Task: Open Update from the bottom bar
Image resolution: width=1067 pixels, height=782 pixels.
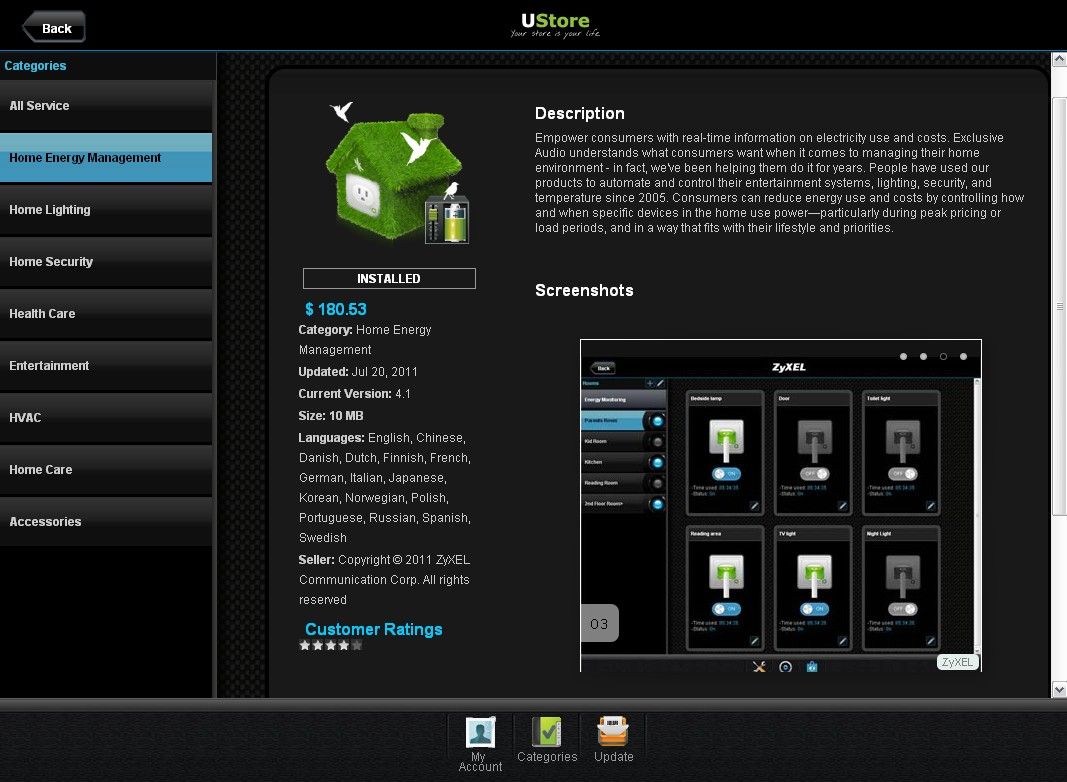Action: [613, 740]
